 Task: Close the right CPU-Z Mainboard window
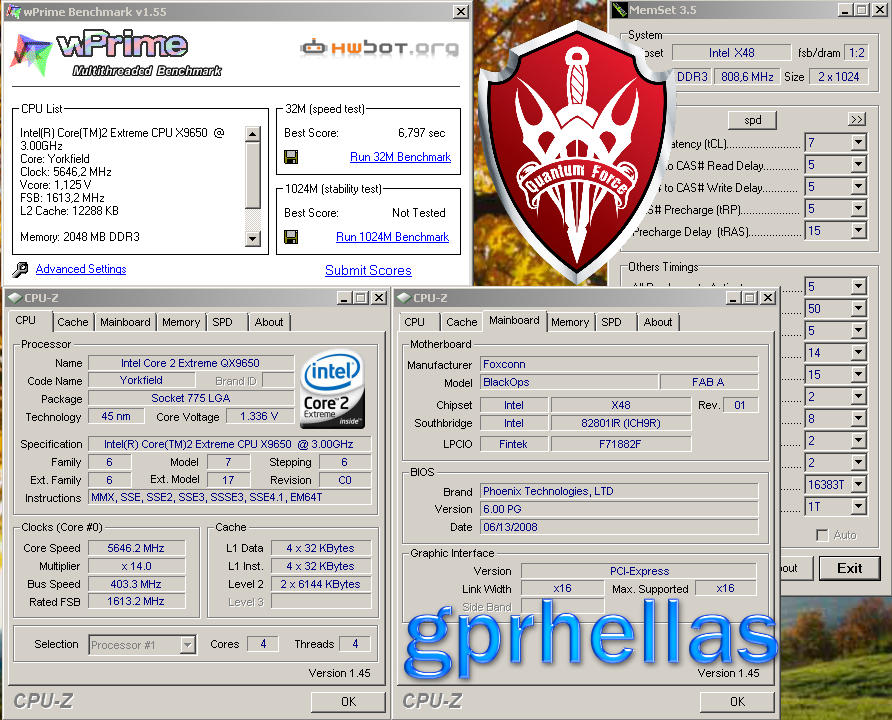tap(768, 297)
